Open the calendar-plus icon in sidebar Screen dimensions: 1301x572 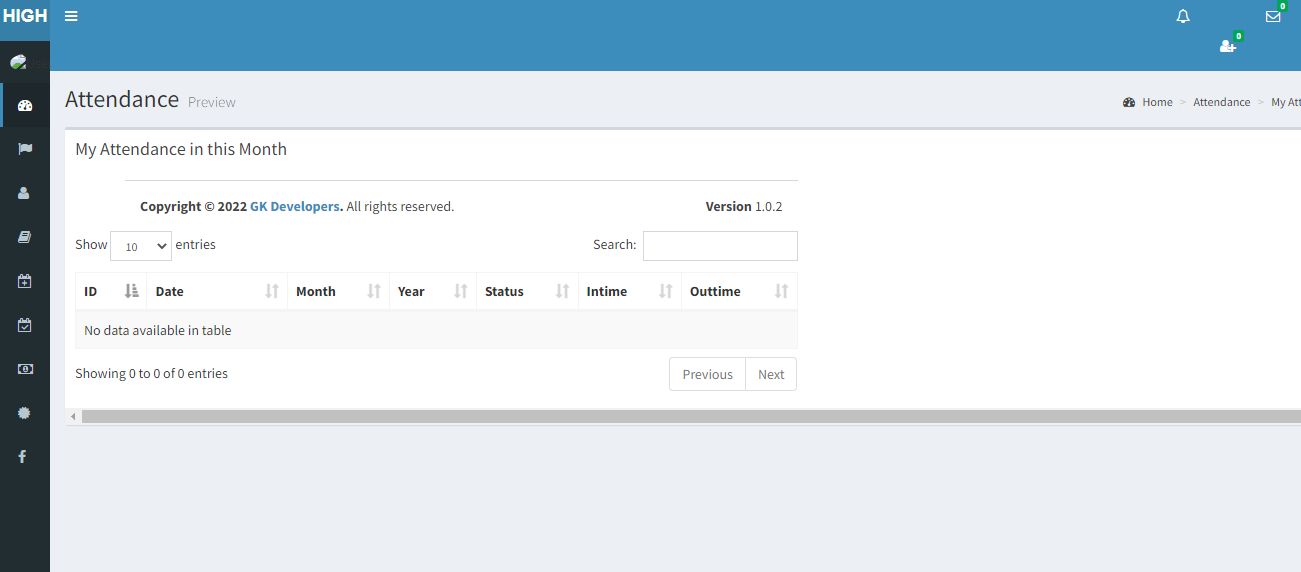click(25, 281)
